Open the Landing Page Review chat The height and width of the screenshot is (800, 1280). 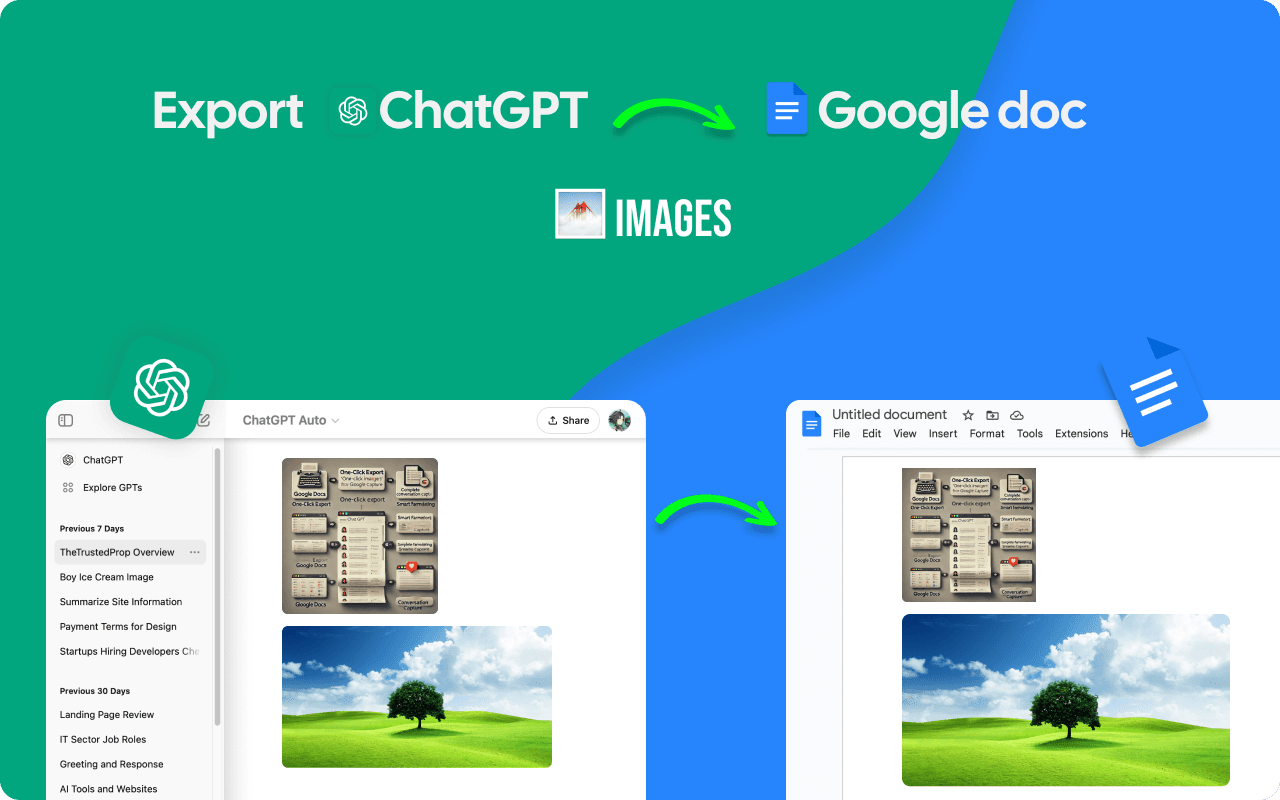click(107, 715)
